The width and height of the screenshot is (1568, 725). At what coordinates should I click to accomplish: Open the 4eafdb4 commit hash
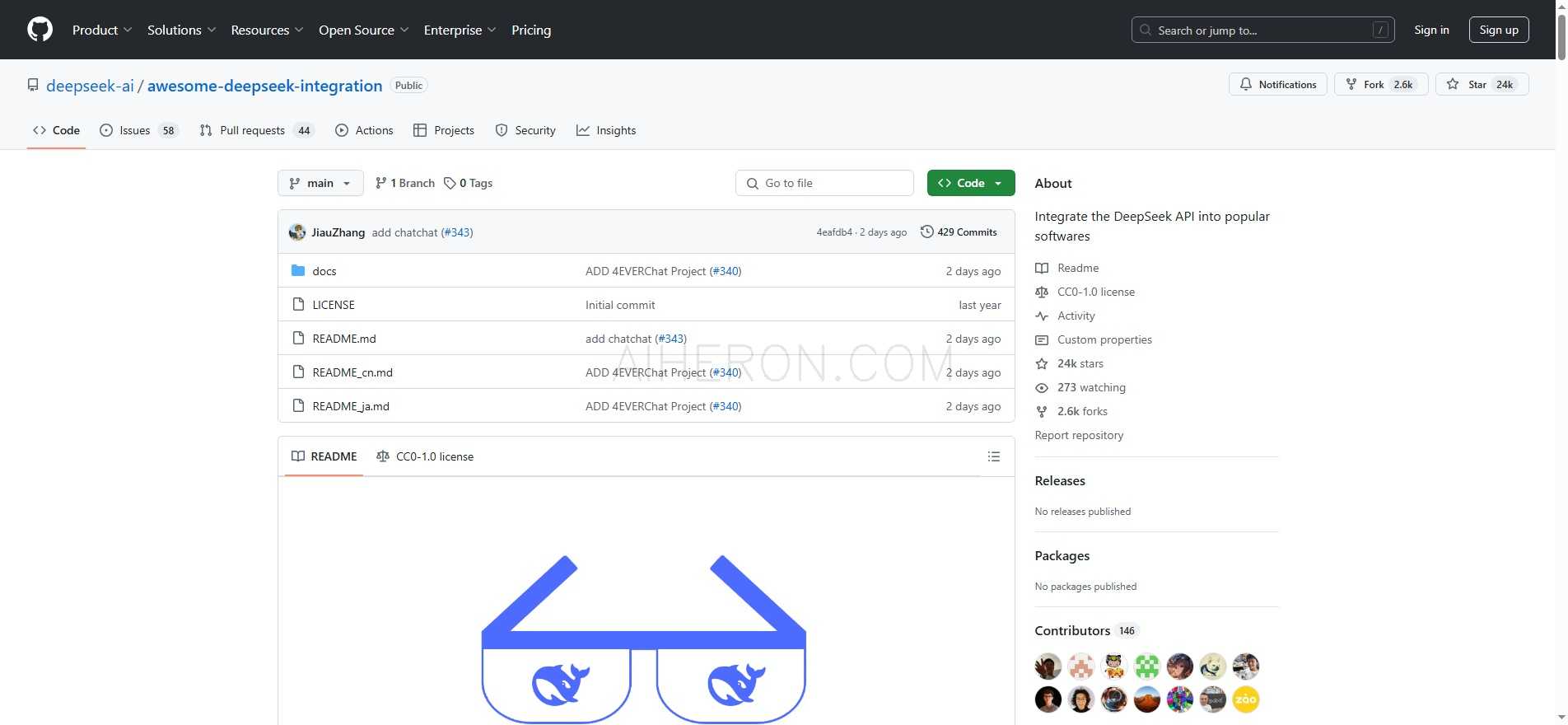pyautogui.click(x=834, y=232)
